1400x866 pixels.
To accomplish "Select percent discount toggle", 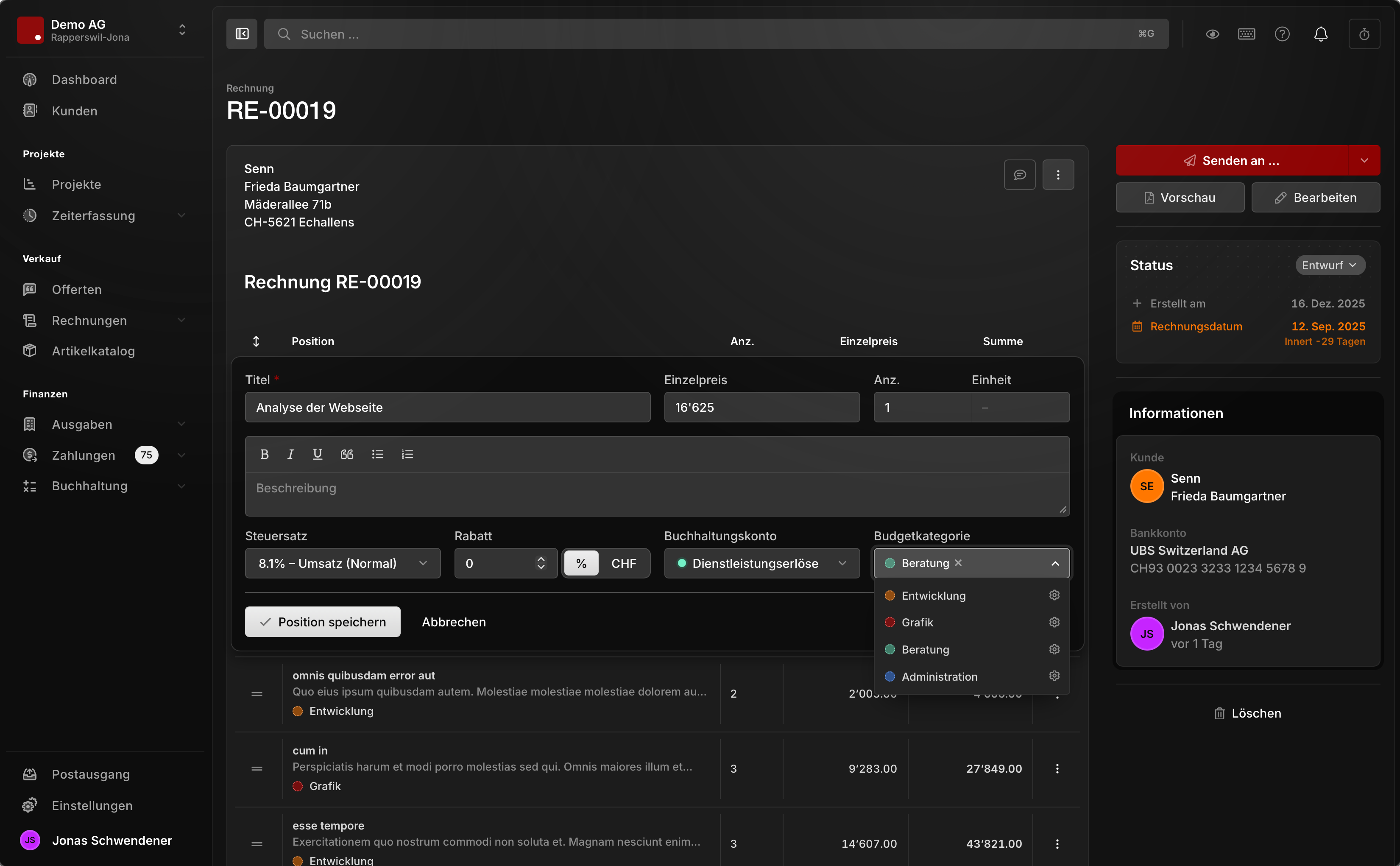I will click(581, 564).
